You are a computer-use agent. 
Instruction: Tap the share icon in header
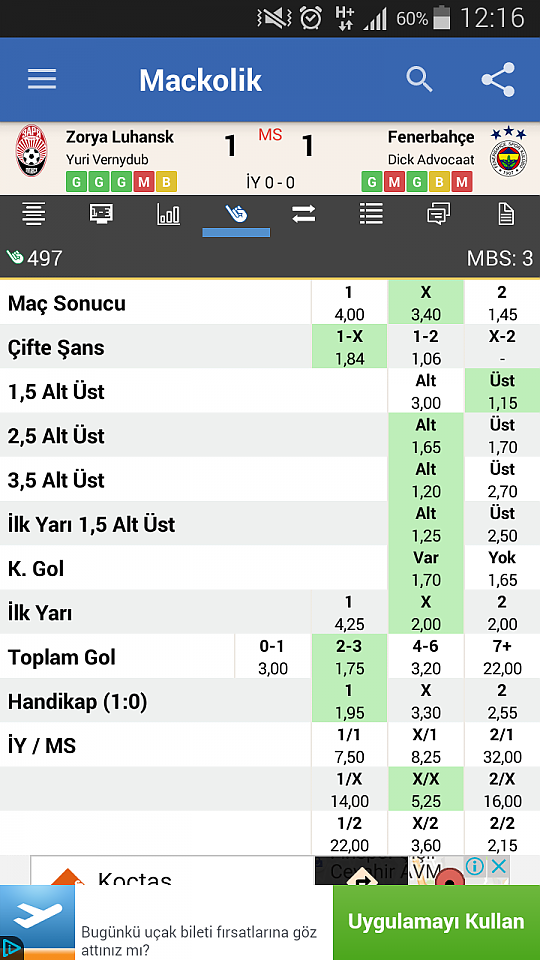point(498,80)
